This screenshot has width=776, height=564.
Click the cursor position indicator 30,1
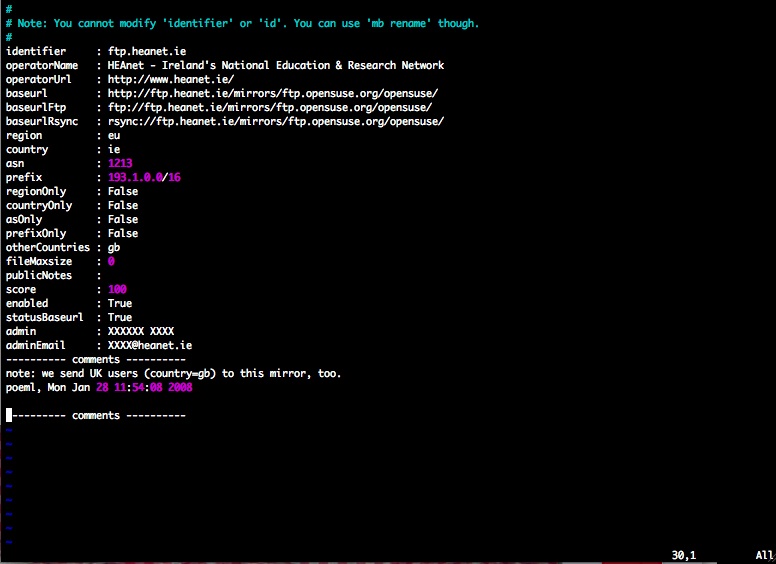(x=684, y=554)
